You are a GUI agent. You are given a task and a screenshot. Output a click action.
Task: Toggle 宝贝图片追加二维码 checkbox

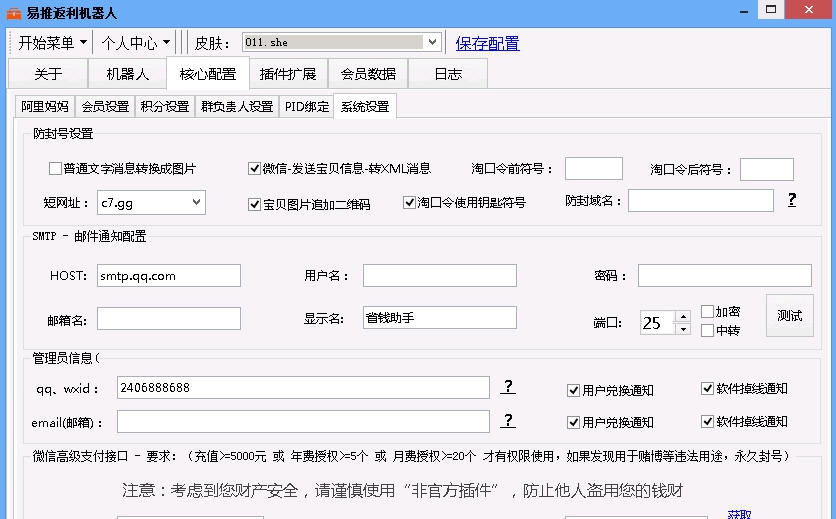pos(254,204)
